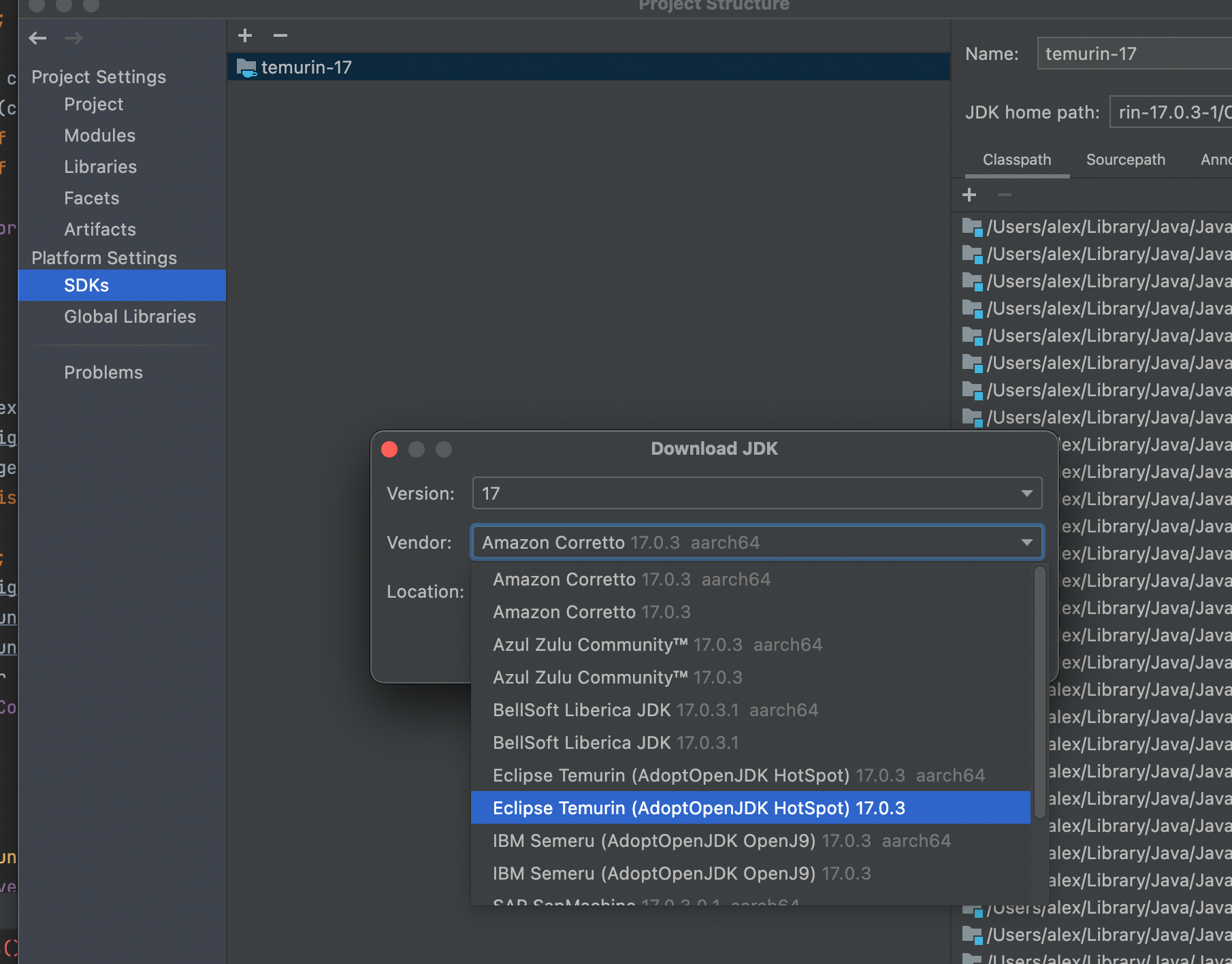This screenshot has width=1232, height=964.
Task: Edit the JDK home path field
Action: pos(1171,112)
